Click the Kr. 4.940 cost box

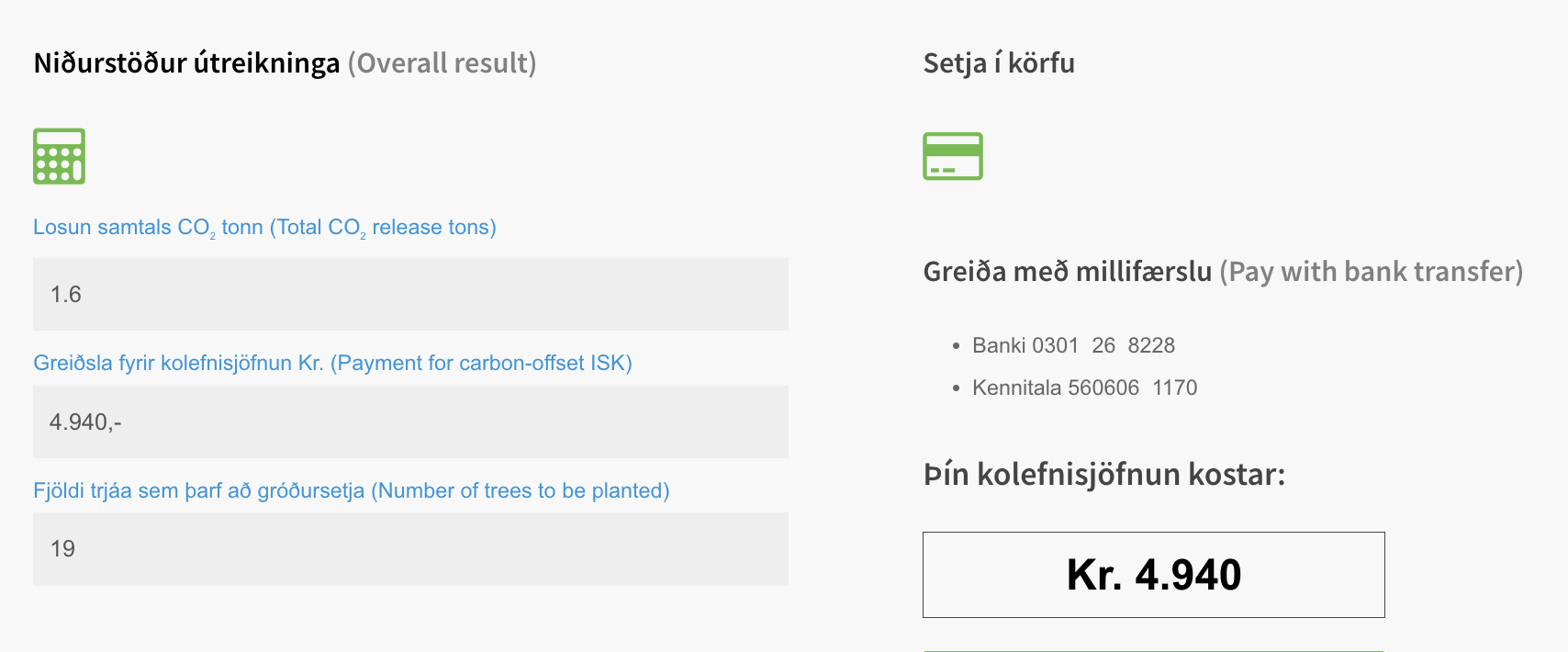tap(1154, 575)
